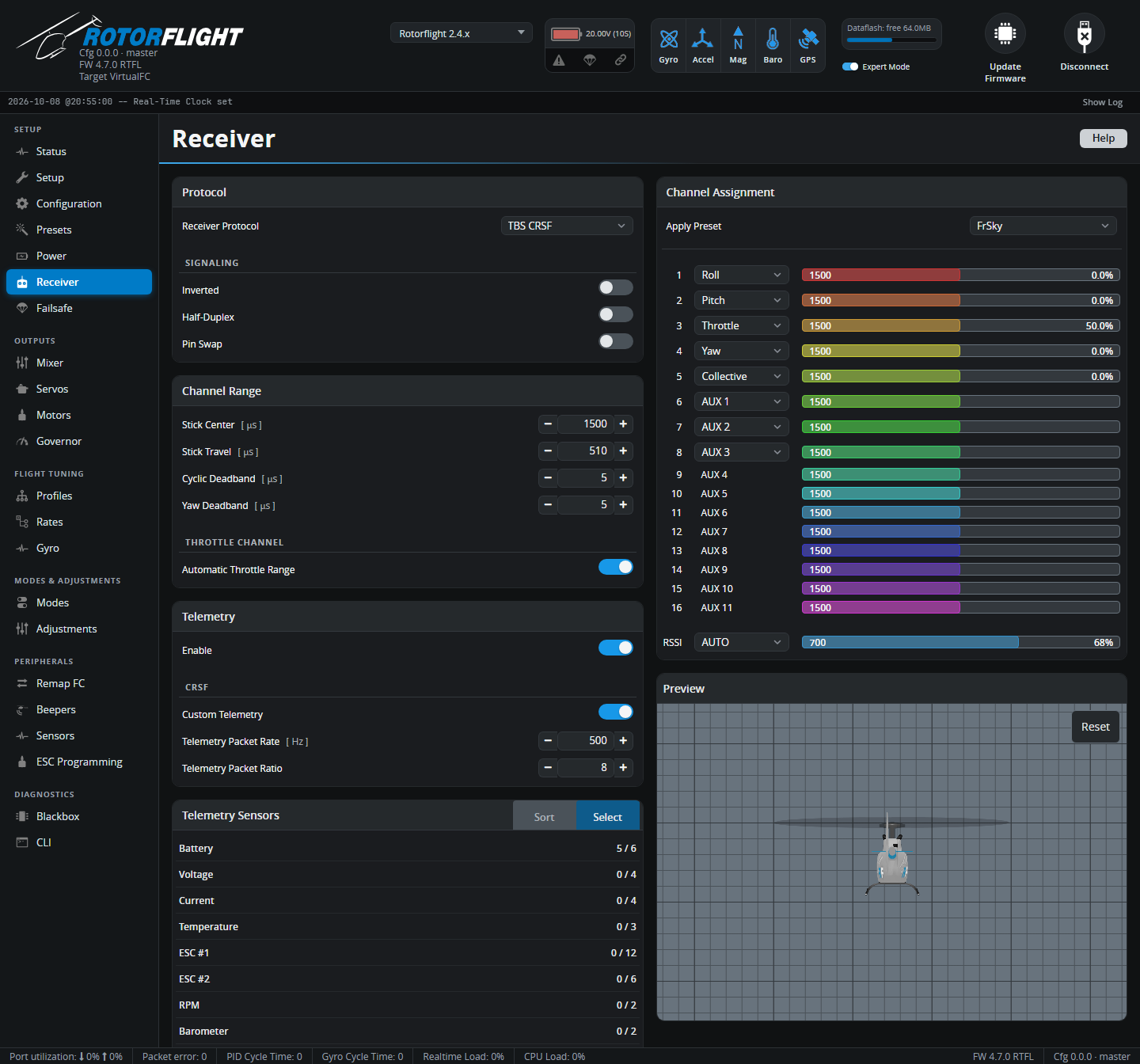
Task: Disable Automatic Throttle Range toggle
Action: (616, 567)
